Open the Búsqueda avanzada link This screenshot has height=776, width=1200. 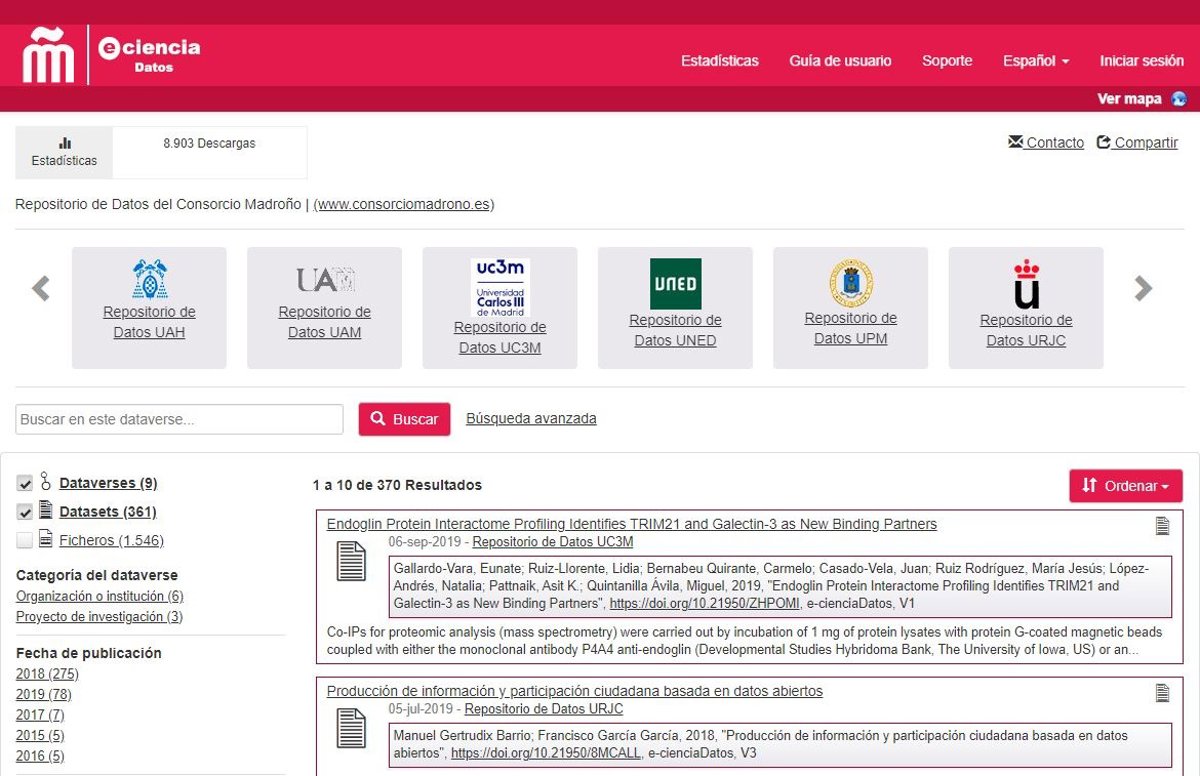(531, 419)
